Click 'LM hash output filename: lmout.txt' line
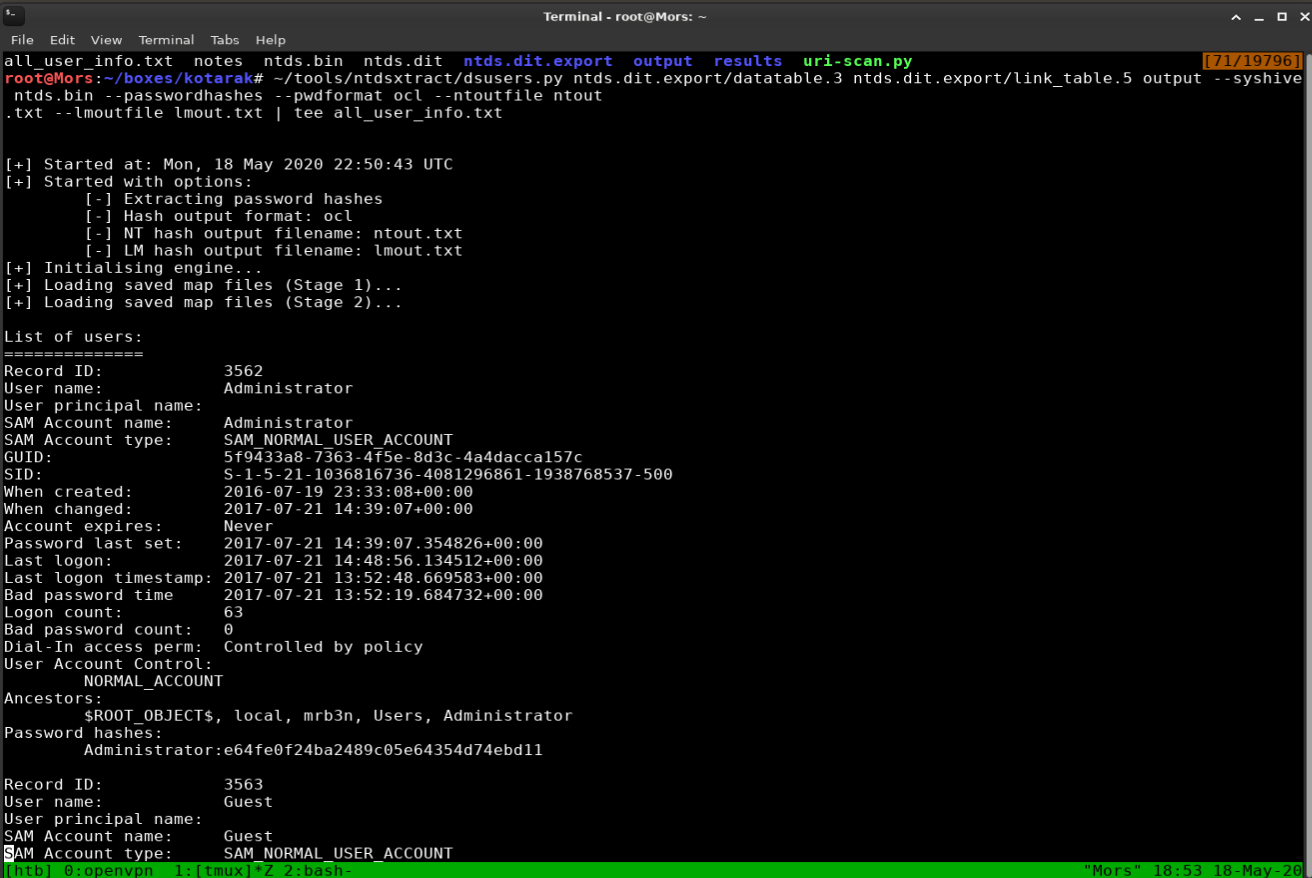The height and width of the screenshot is (878, 1312). pyautogui.click(x=273, y=250)
